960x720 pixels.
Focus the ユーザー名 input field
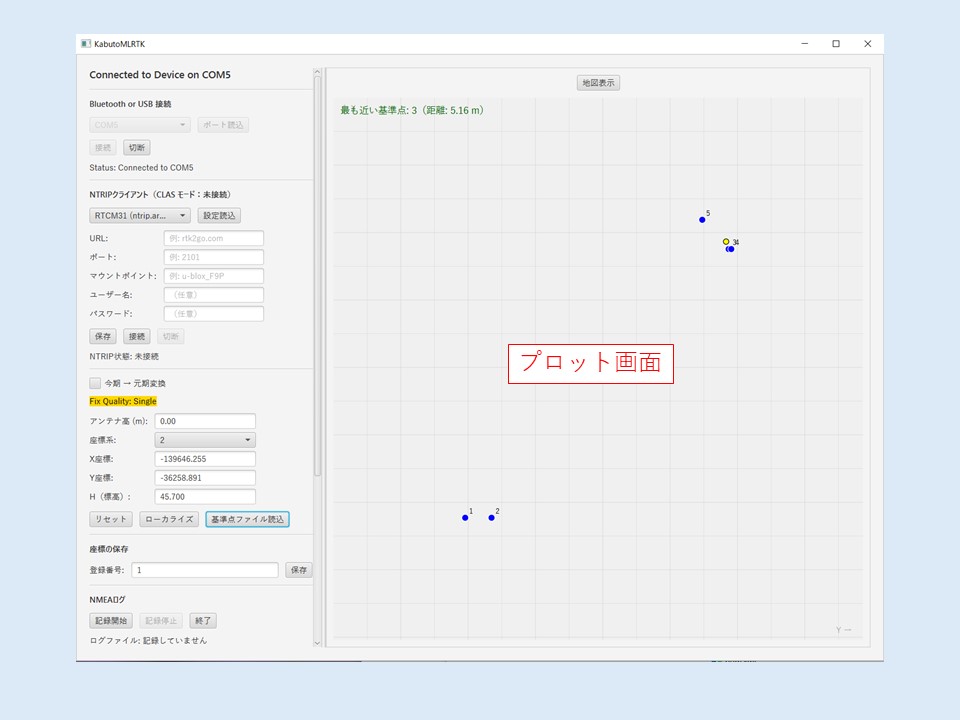pos(214,295)
